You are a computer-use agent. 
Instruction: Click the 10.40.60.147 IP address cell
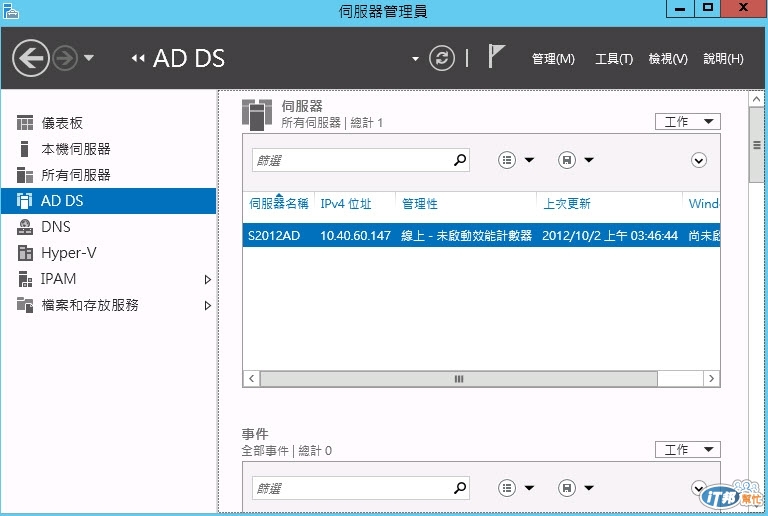355,235
